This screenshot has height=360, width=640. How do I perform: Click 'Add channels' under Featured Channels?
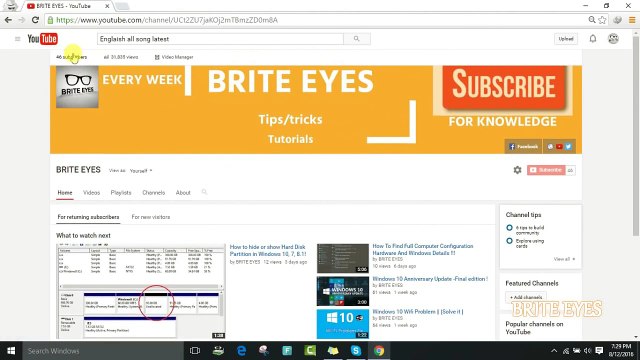pyautogui.click(x=526, y=297)
